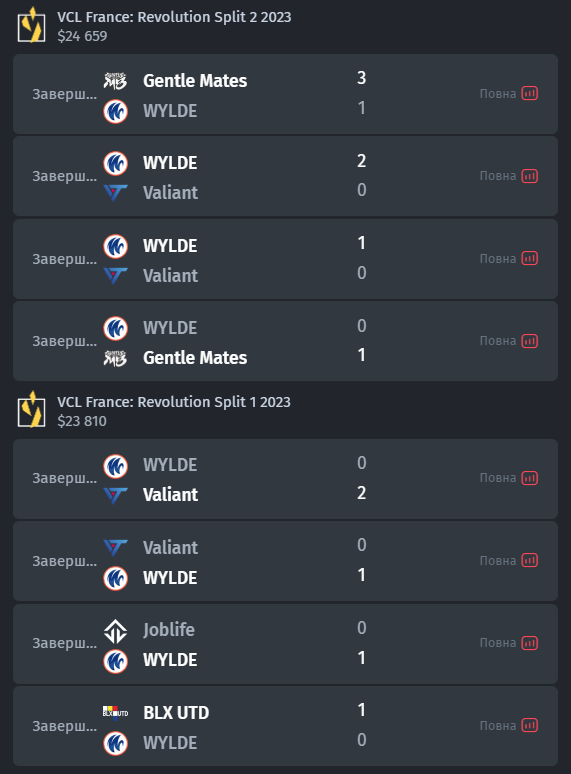
Task: Click the Revolution Split 1 tournament logo
Action: tap(32, 410)
